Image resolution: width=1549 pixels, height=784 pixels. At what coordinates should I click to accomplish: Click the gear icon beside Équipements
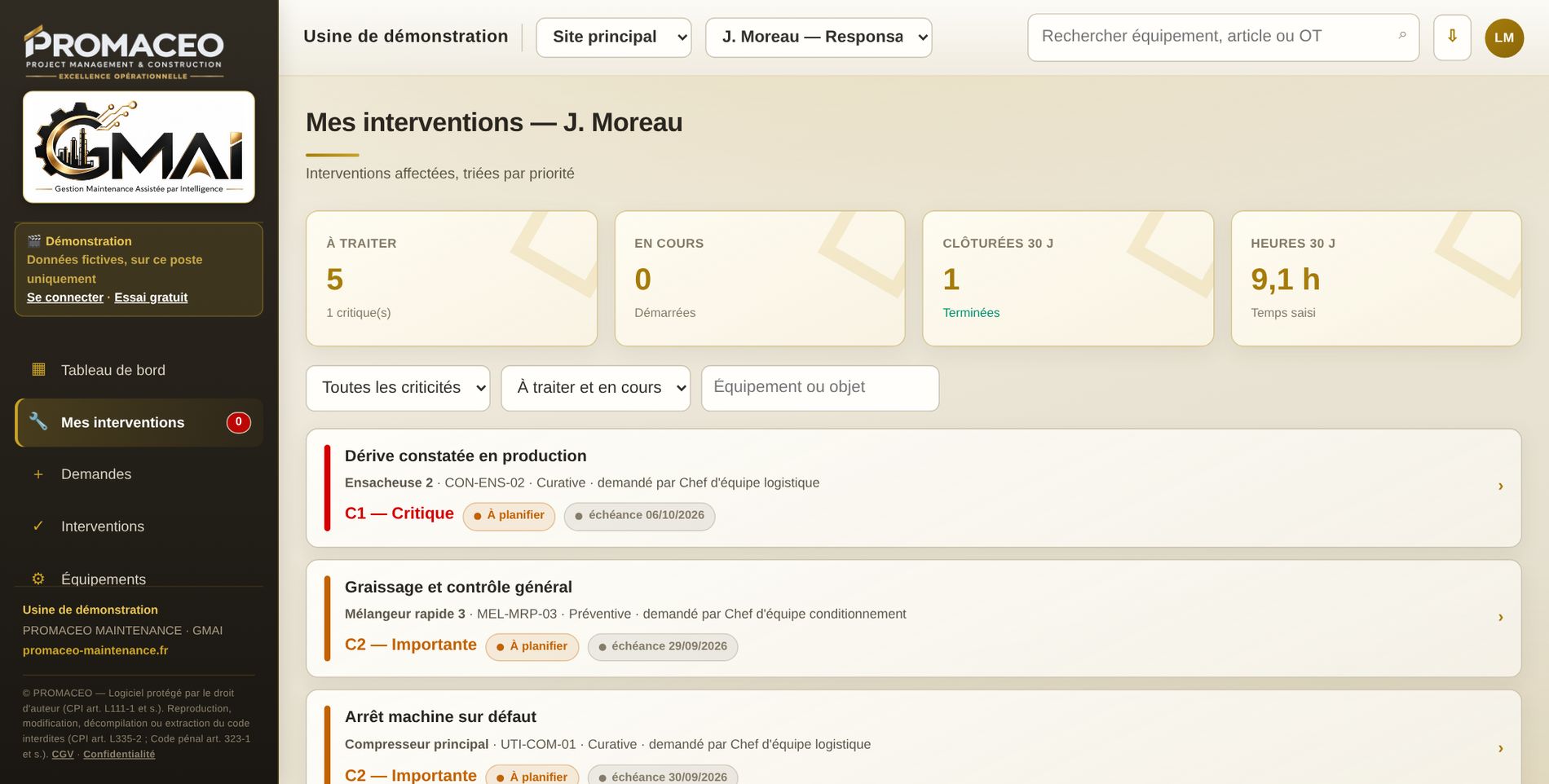[x=38, y=579]
